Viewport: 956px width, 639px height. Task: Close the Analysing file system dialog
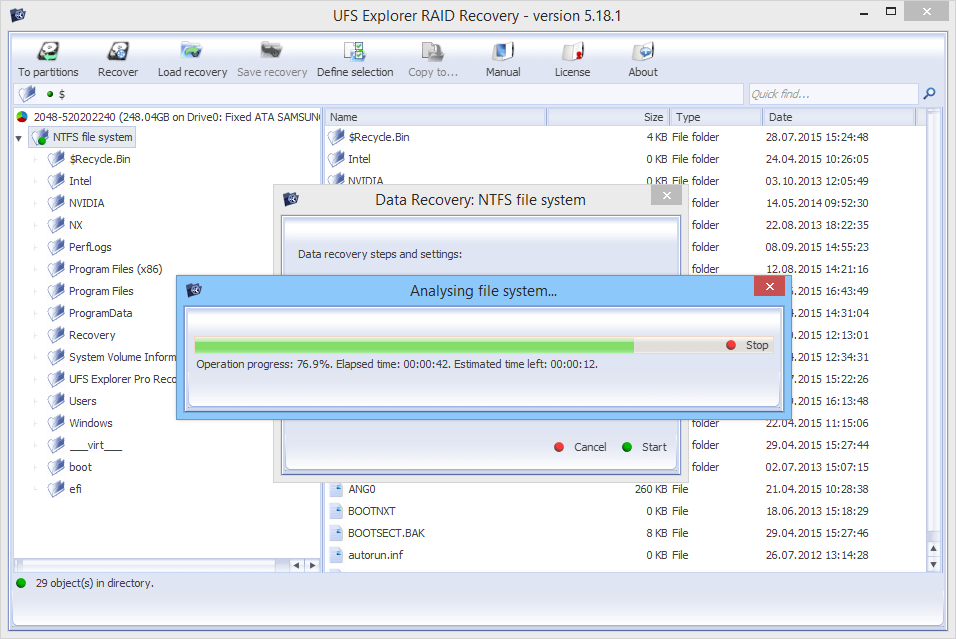coord(769,286)
